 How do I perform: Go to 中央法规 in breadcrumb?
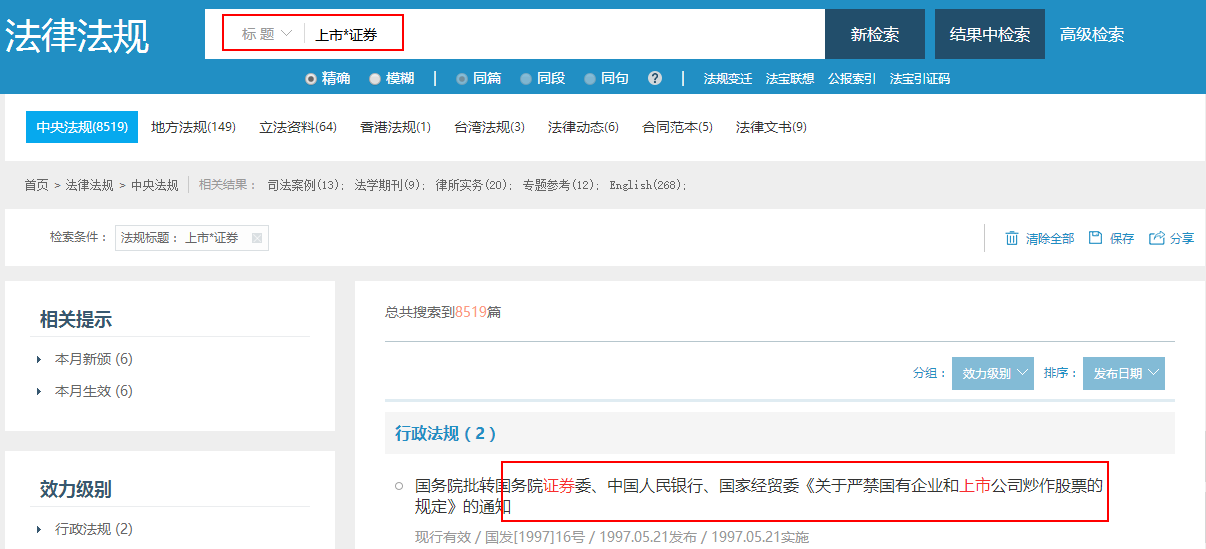[x=155, y=185]
